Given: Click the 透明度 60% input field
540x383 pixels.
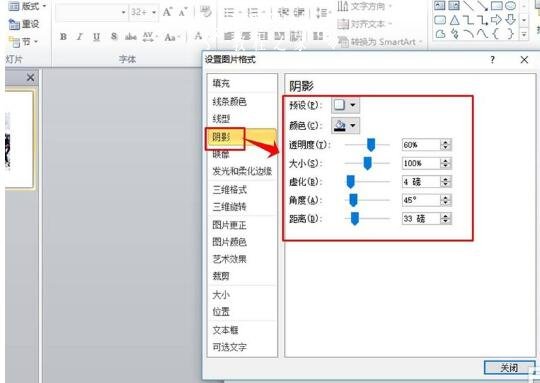Looking at the screenshot, I should coord(421,145).
